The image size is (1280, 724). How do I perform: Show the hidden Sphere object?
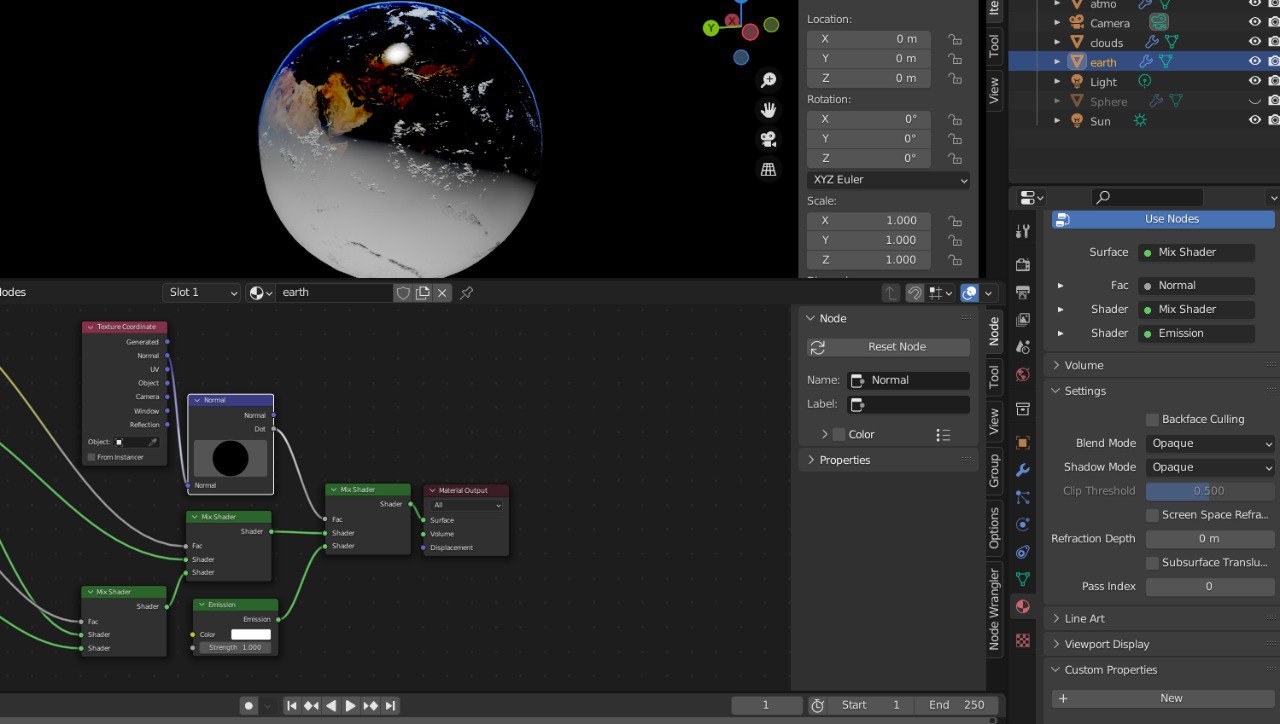pos(1255,101)
